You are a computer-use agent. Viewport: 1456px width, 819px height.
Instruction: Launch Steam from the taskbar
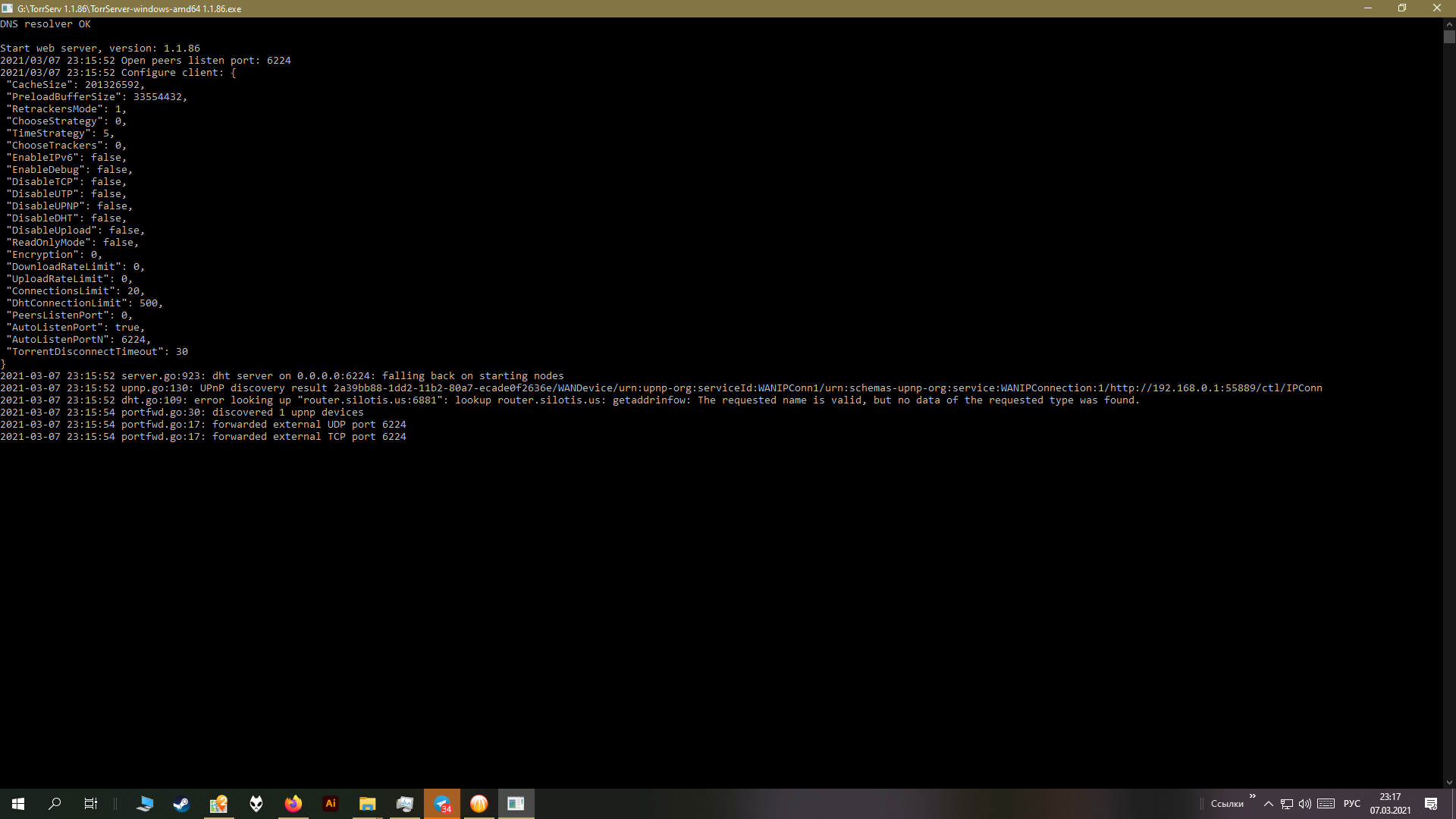coord(181,804)
